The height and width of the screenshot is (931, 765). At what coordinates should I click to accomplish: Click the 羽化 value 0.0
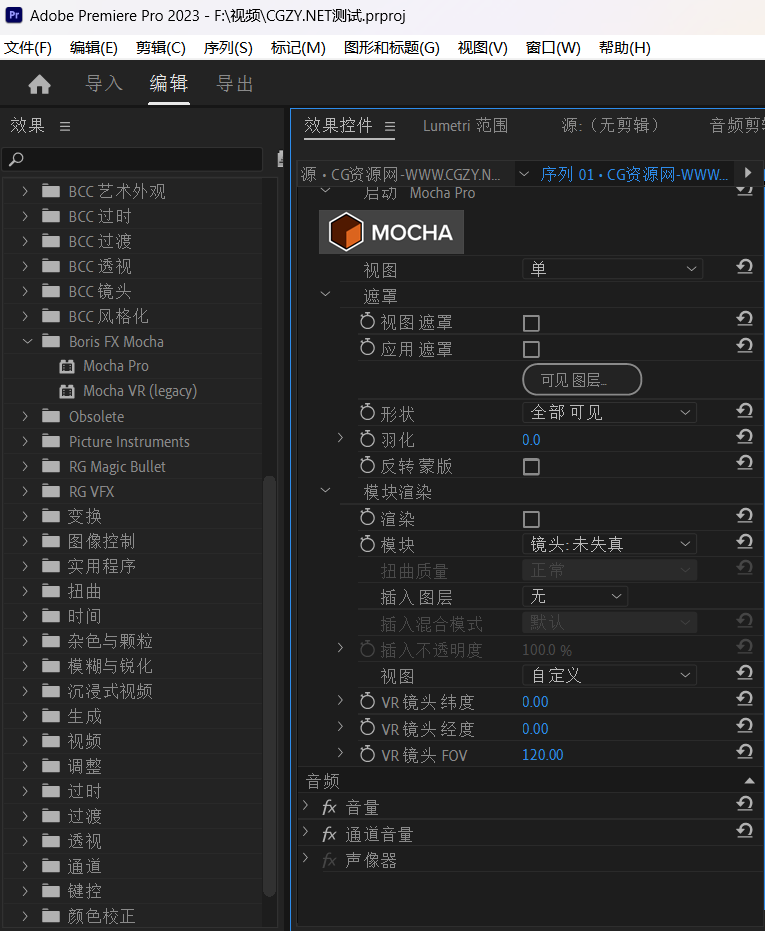tap(531, 440)
